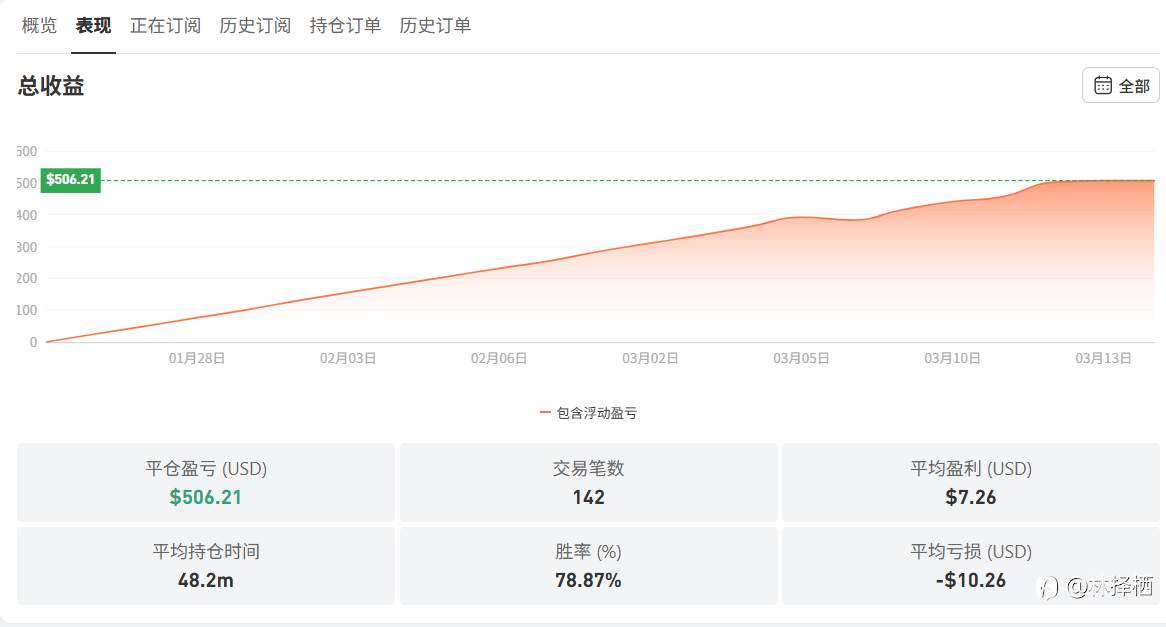Viewport: 1166px width, 627px height.
Task: Open the 历史订阅 tab
Action: click(255, 26)
